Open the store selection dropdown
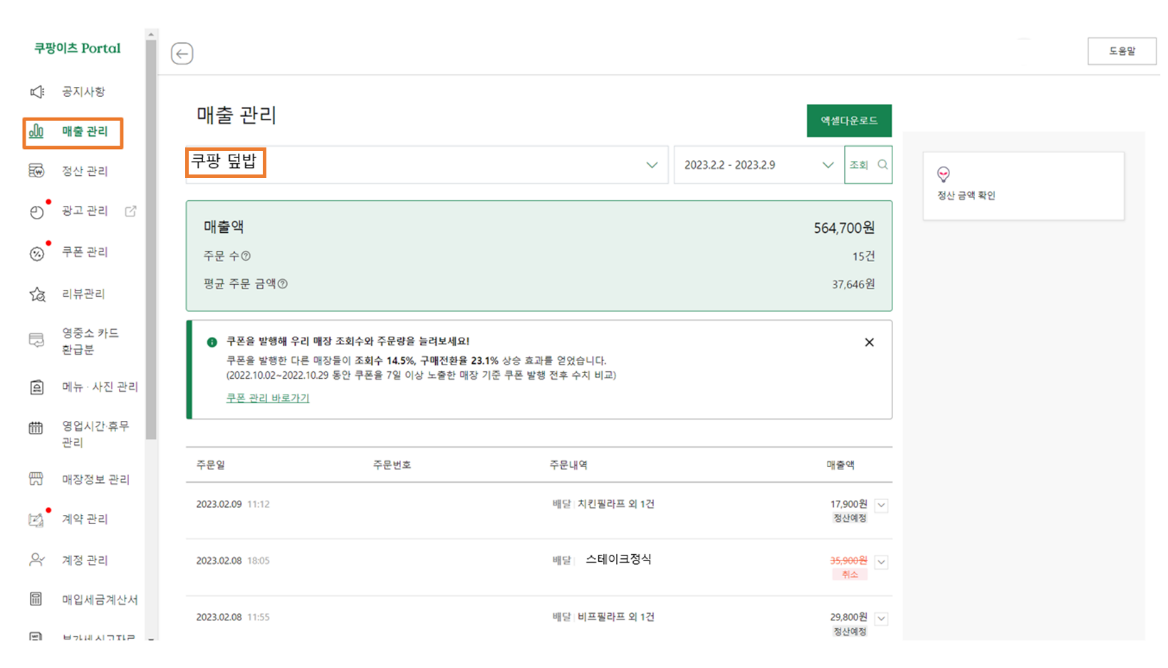 point(427,165)
